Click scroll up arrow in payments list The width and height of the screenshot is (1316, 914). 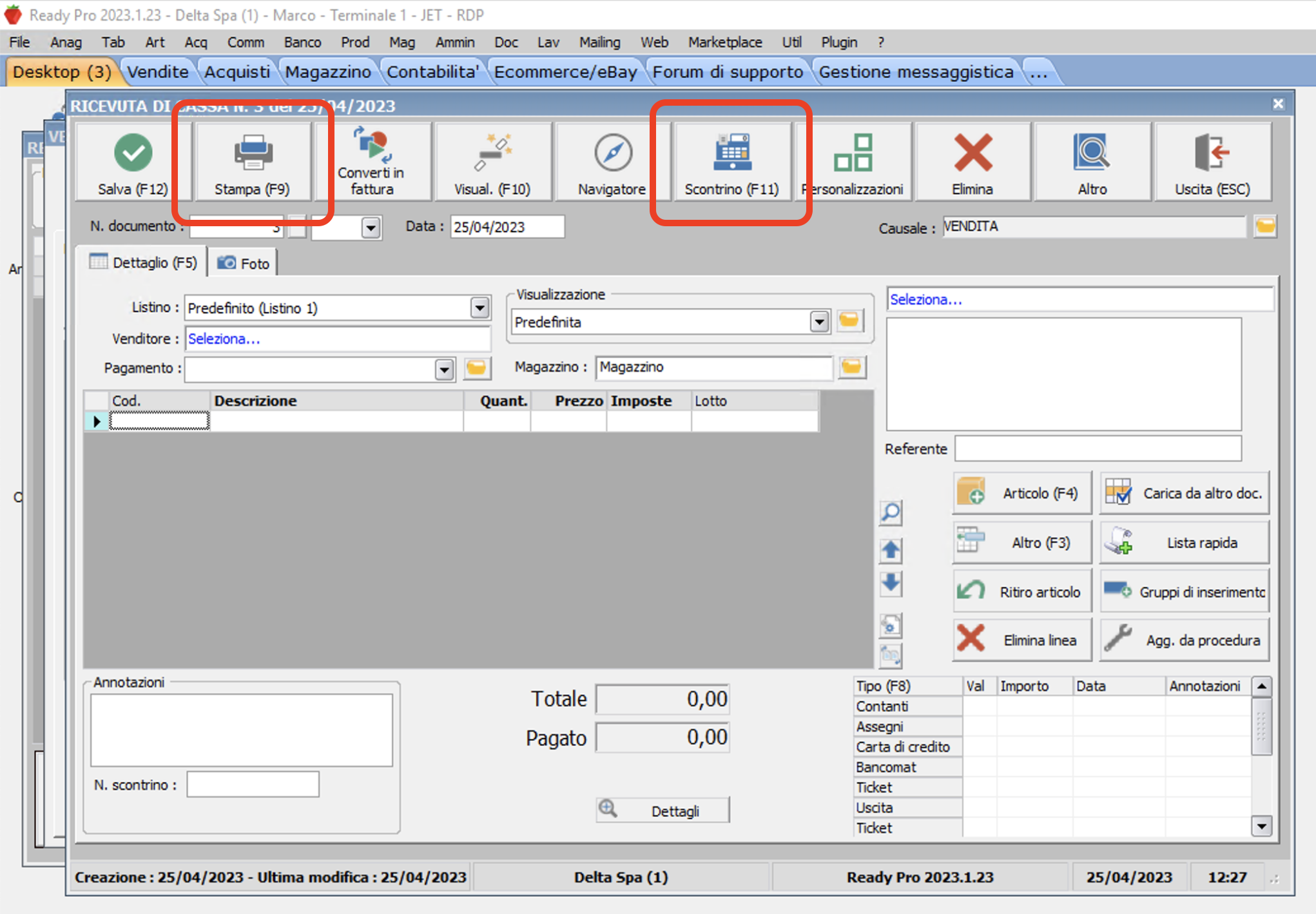point(1261,686)
